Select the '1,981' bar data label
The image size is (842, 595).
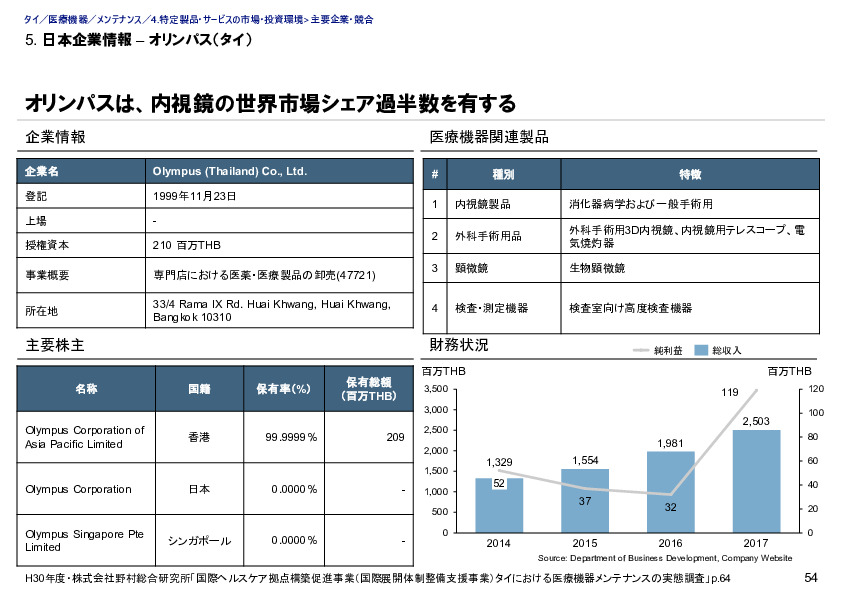pyautogui.click(x=670, y=443)
